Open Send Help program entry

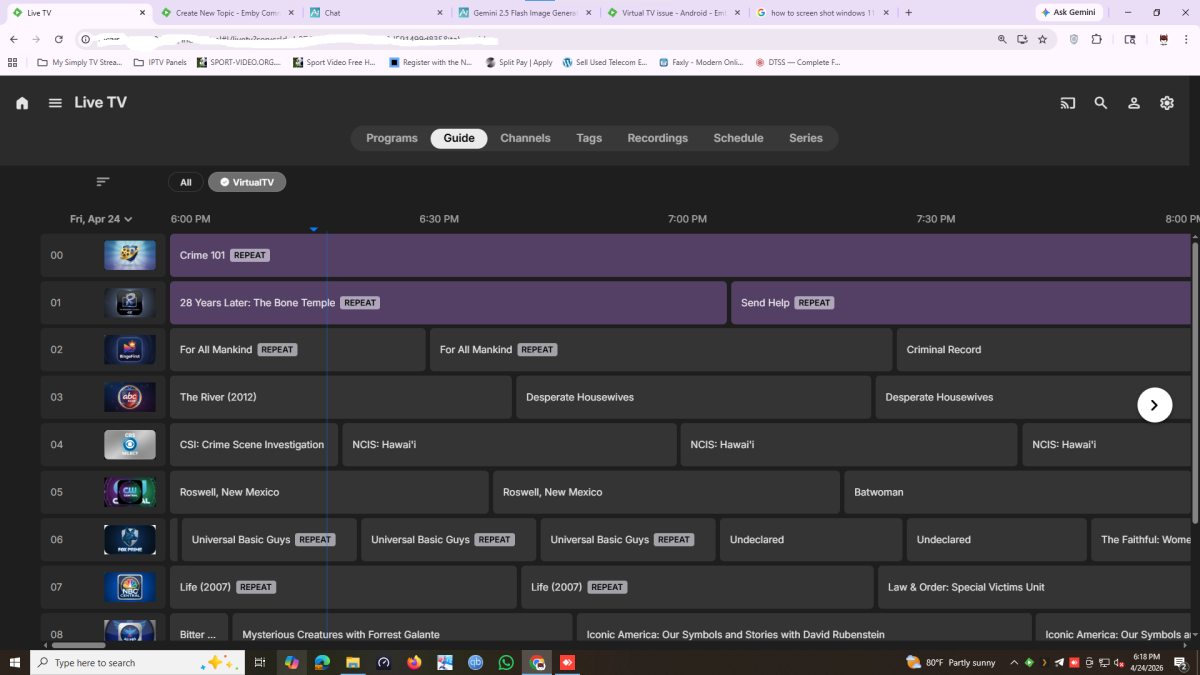point(960,302)
